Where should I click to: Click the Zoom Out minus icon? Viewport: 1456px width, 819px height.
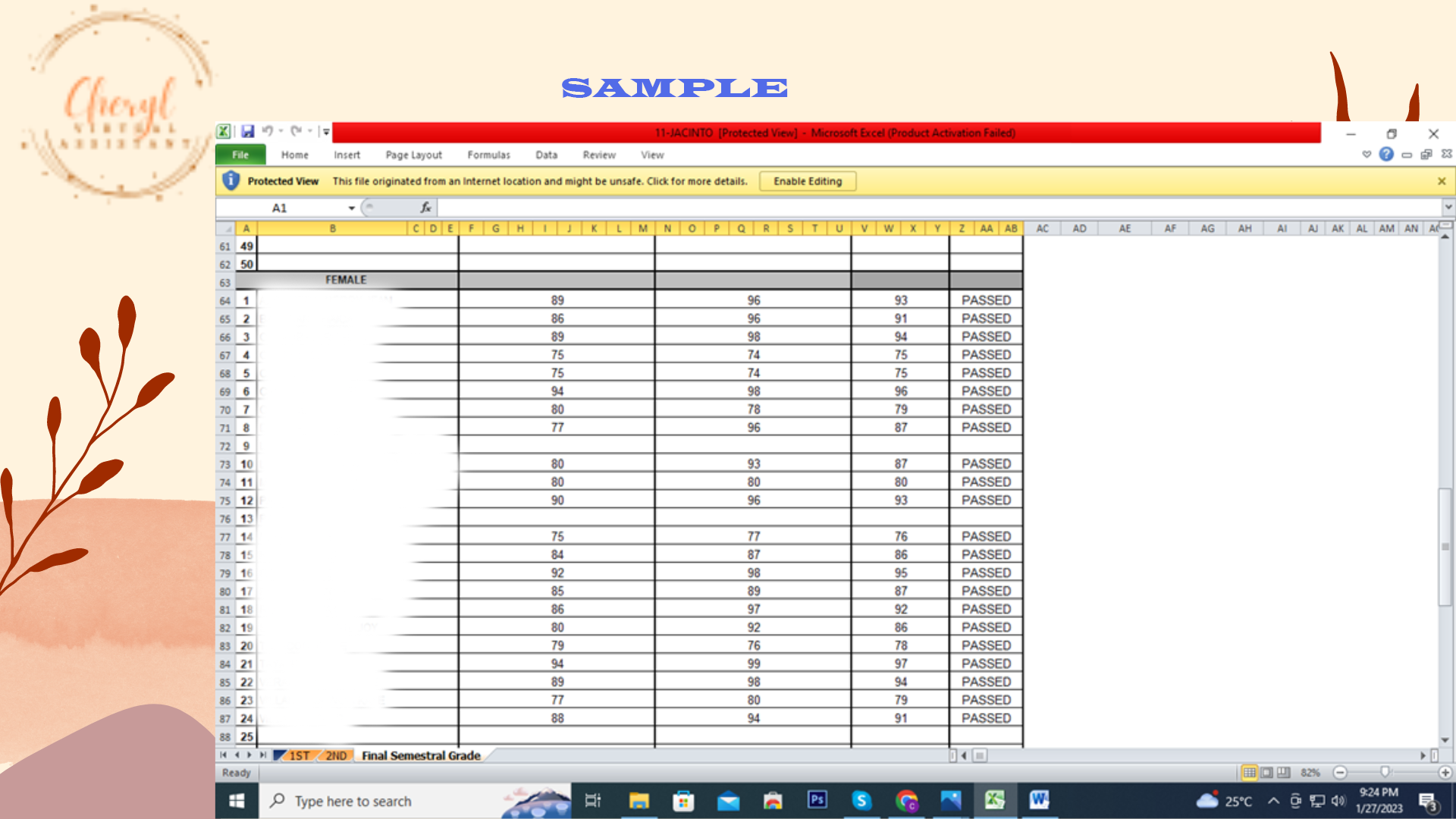1340,772
